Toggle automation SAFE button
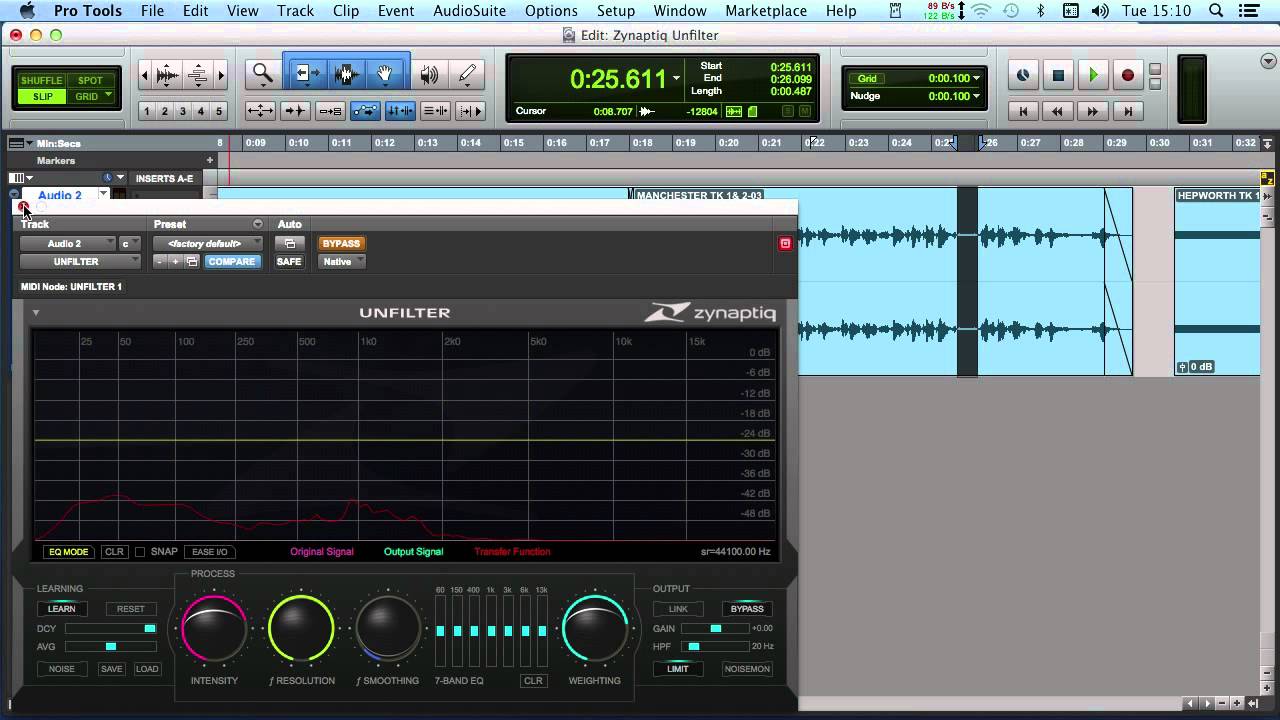This screenshot has width=1280, height=720. [x=289, y=261]
